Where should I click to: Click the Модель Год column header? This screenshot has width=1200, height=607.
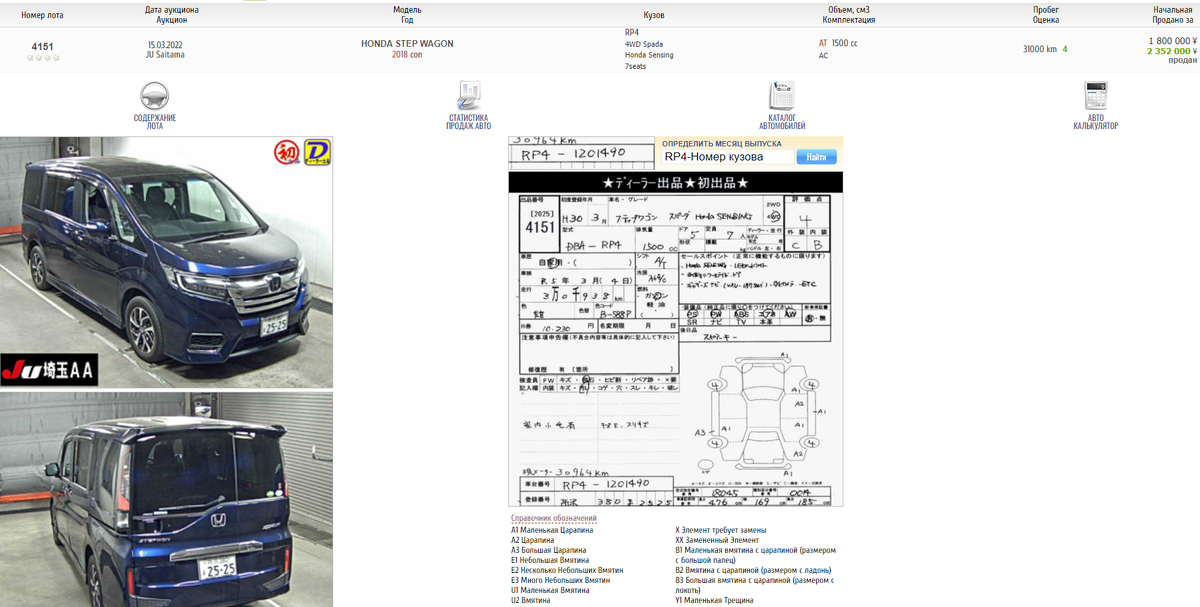tap(407, 15)
